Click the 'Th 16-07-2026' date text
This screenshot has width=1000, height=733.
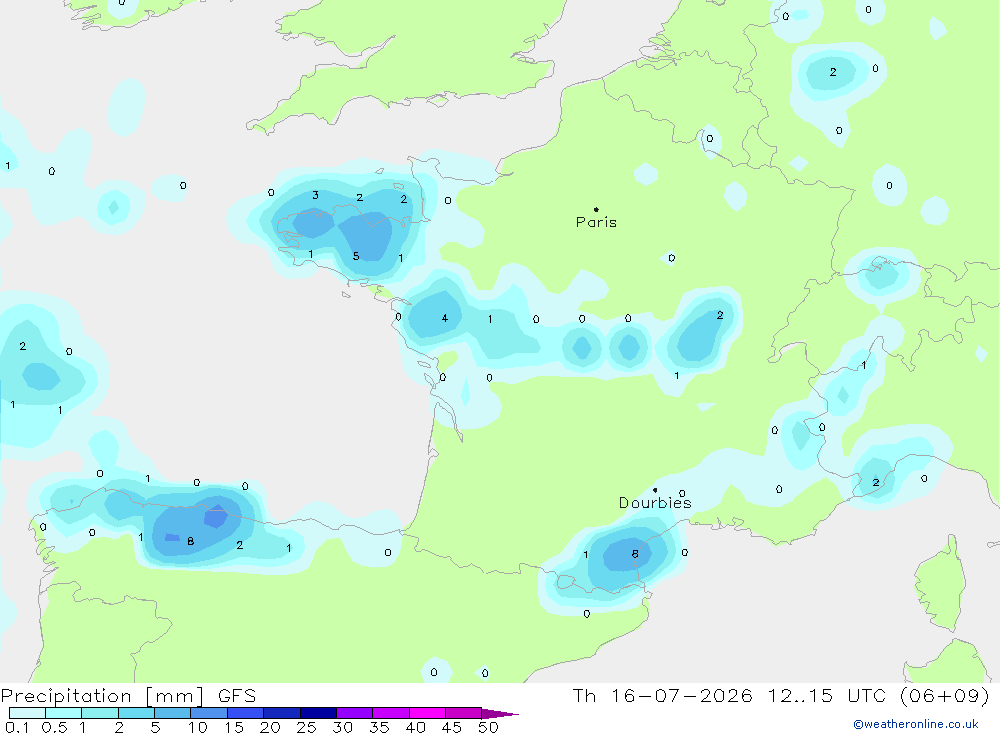662,695
